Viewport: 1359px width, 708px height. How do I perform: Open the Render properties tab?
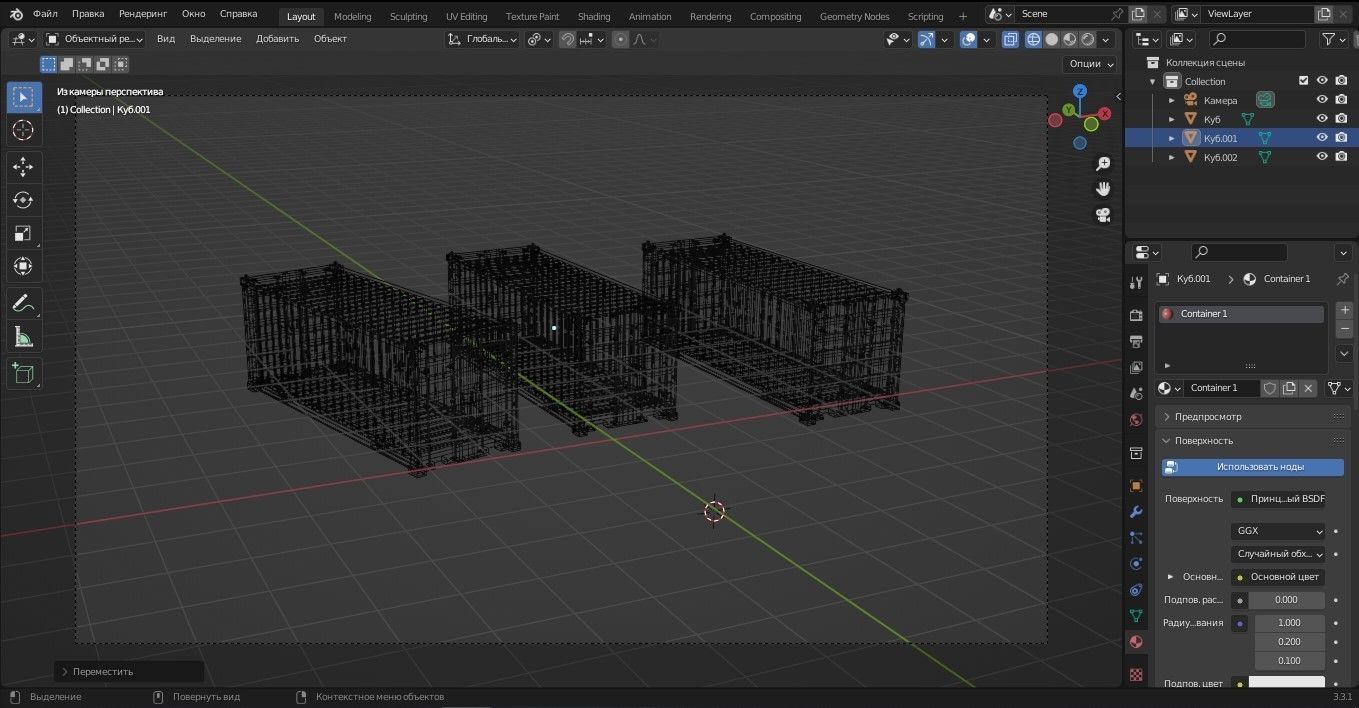1136,315
